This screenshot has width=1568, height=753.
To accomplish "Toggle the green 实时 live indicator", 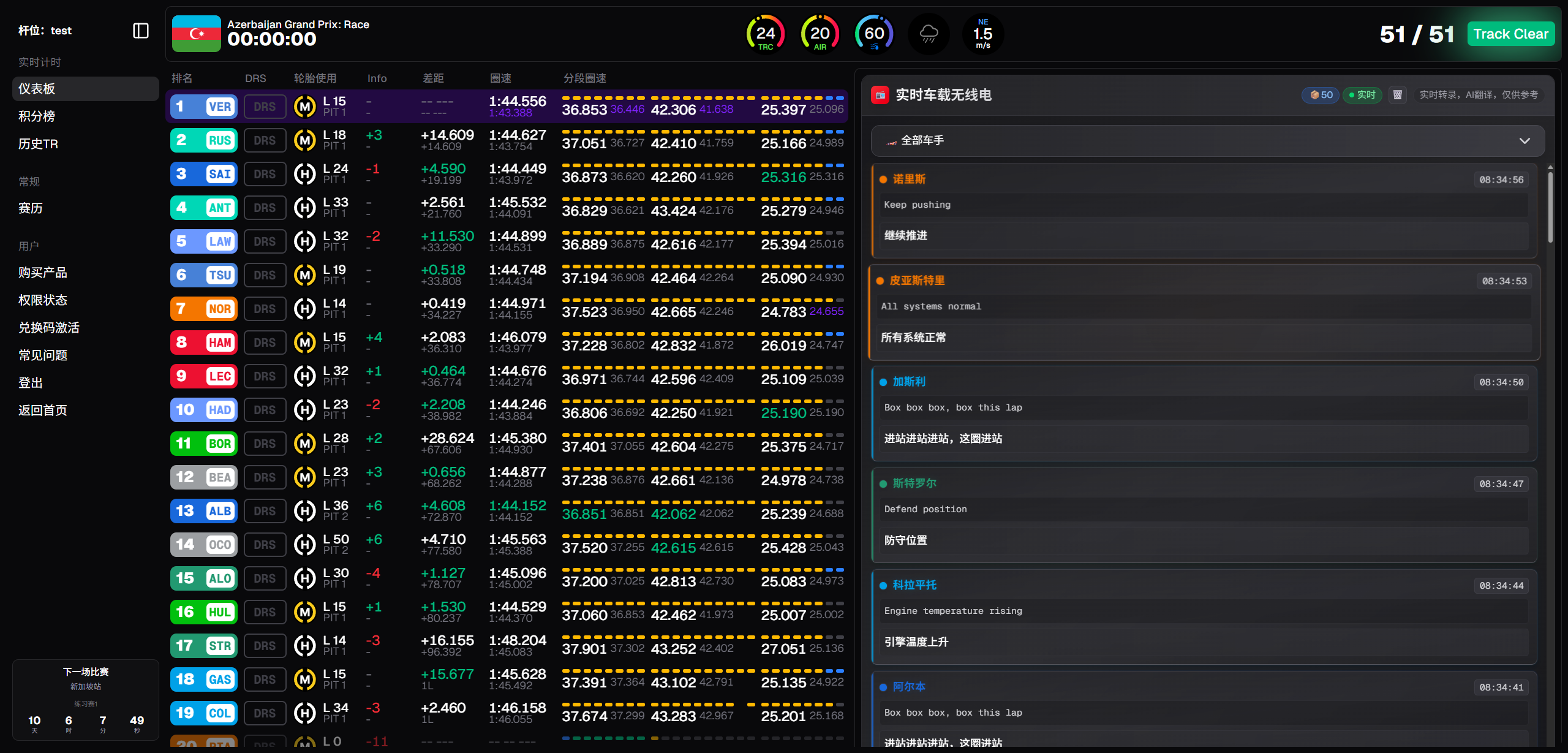I will (x=1362, y=95).
